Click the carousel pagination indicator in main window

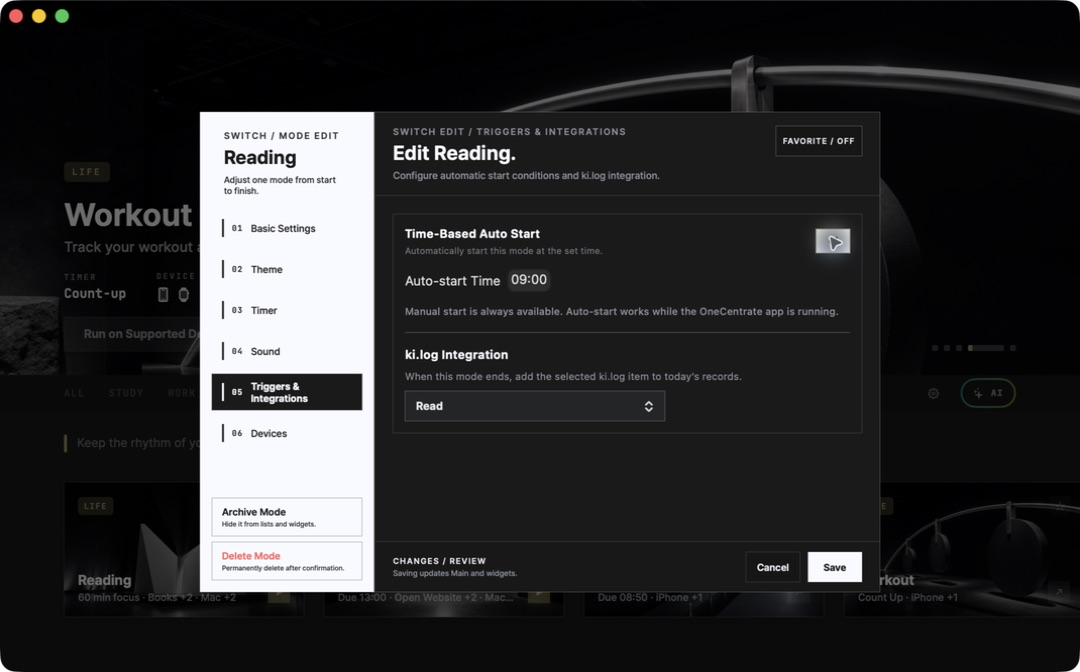click(973, 348)
